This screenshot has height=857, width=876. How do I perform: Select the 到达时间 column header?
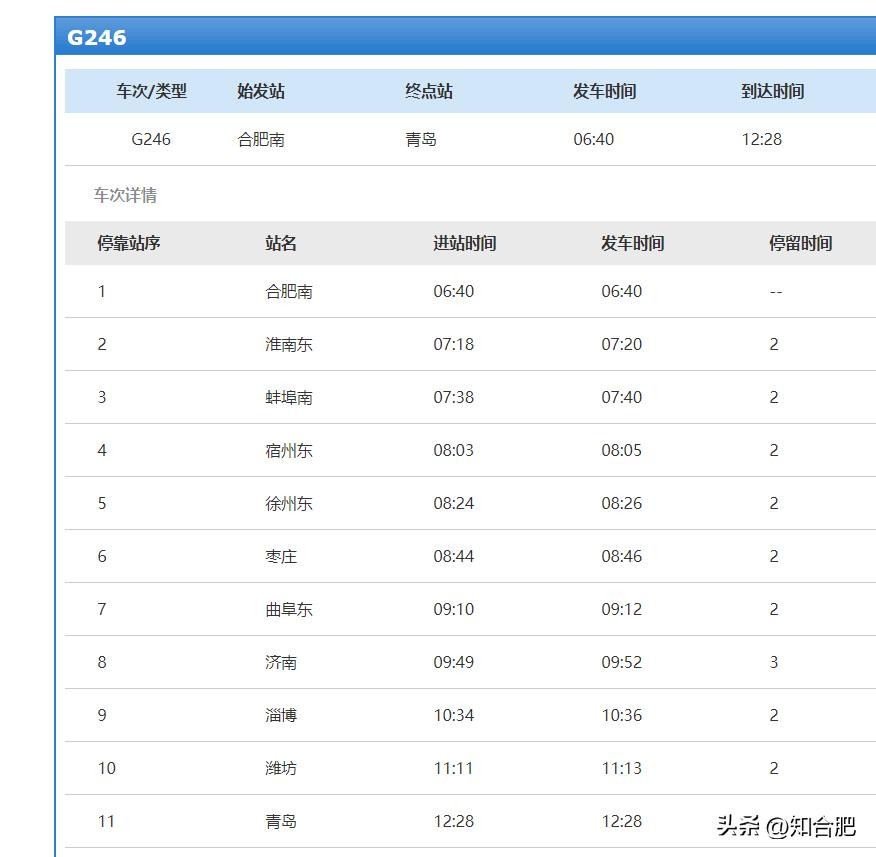pos(772,91)
